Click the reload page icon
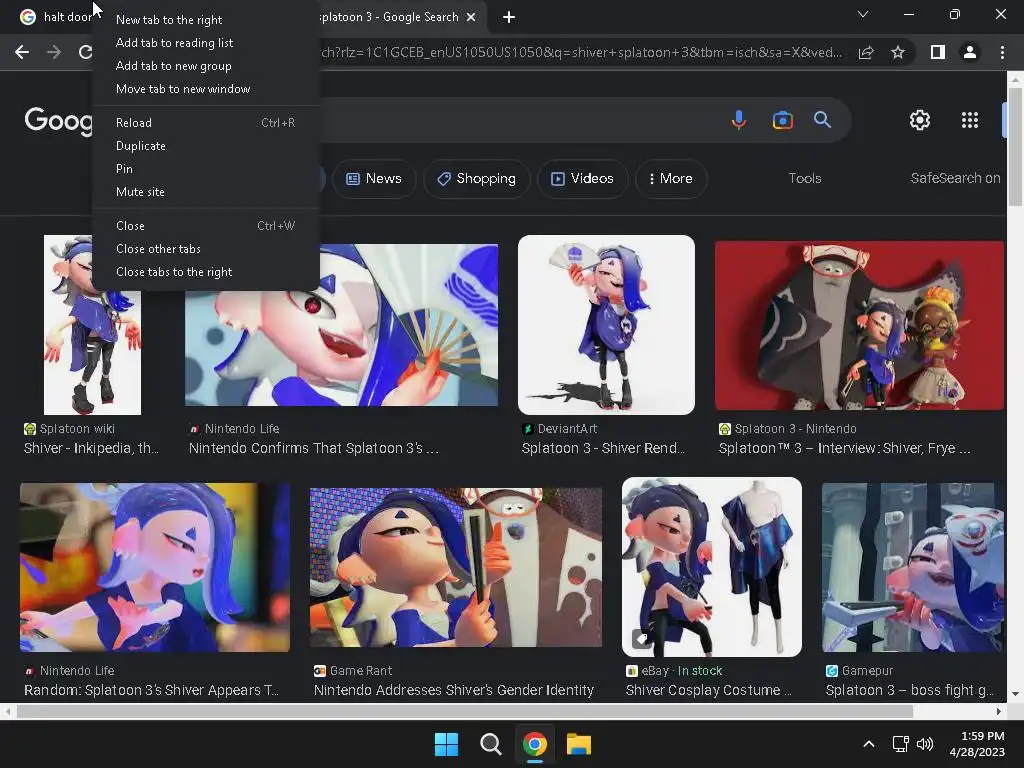The image size is (1024, 768). pos(85,52)
